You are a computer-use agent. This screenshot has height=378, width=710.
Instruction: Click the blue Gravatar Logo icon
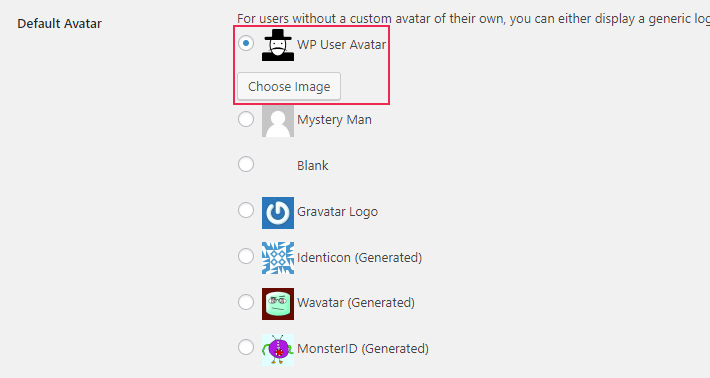coord(278,213)
